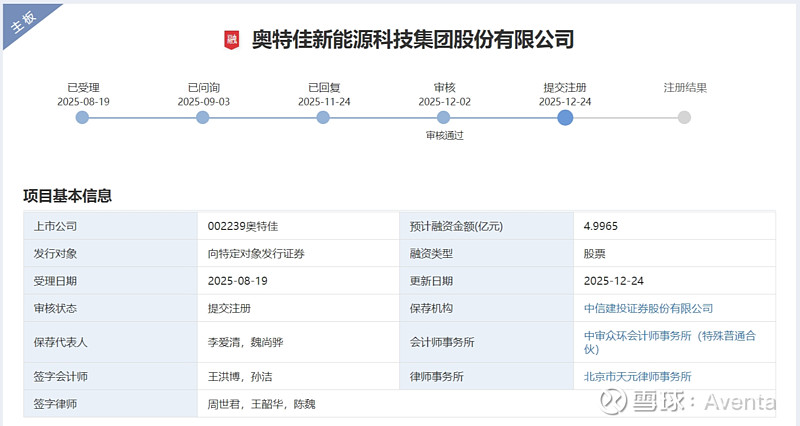The width and height of the screenshot is (800, 426).
Task: Click the 已受理 timeline node dated 2025-08-19
Action: 82,118
